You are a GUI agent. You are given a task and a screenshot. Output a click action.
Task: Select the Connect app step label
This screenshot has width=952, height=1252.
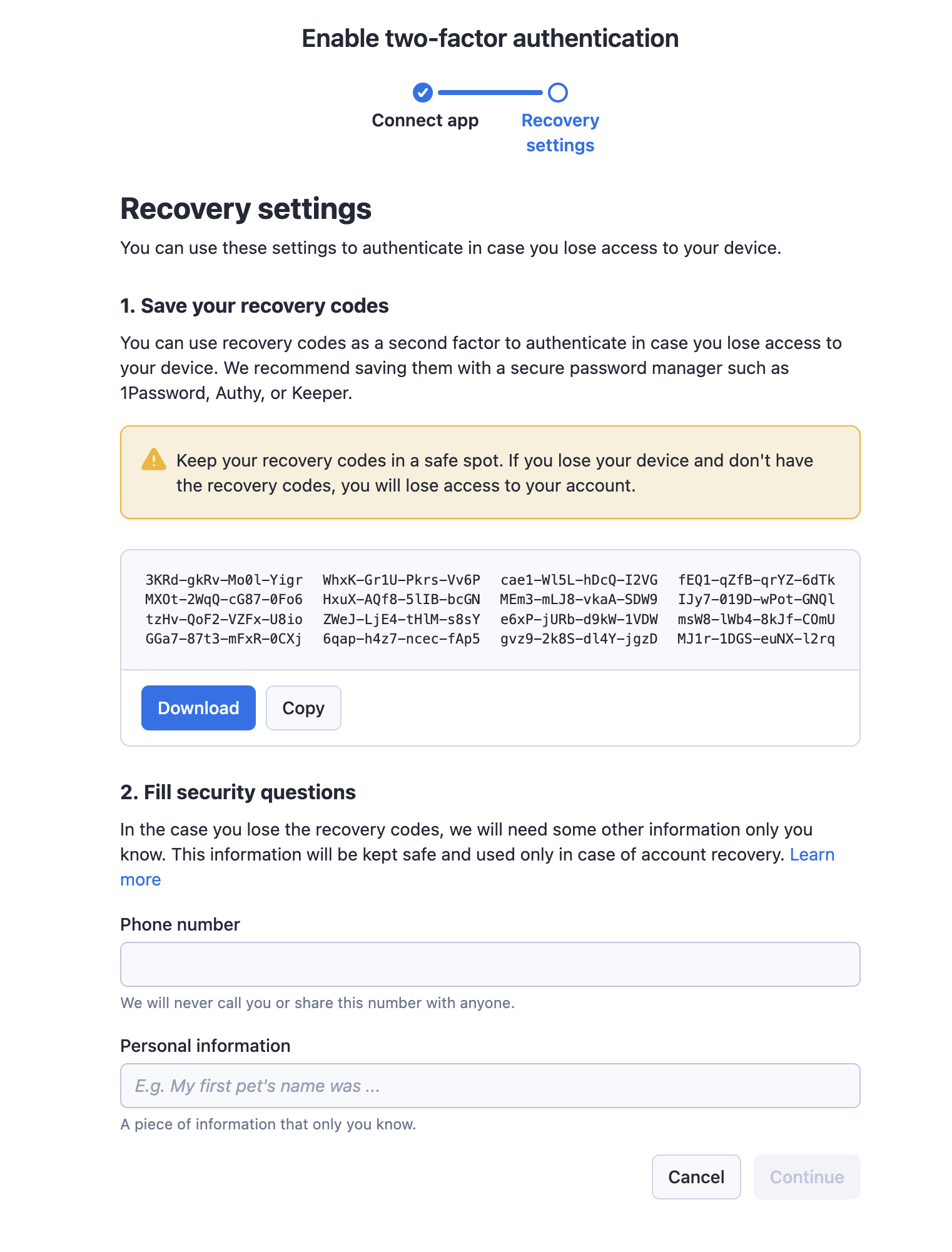click(425, 120)
